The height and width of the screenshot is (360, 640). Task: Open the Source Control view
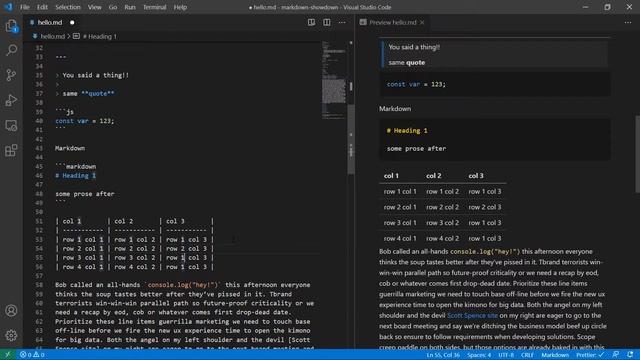tap(11, 75)
